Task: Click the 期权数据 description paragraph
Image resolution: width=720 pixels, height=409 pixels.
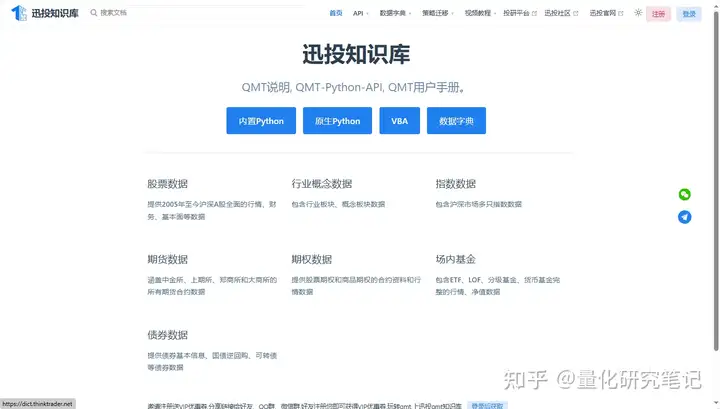Action: [356, 286]
